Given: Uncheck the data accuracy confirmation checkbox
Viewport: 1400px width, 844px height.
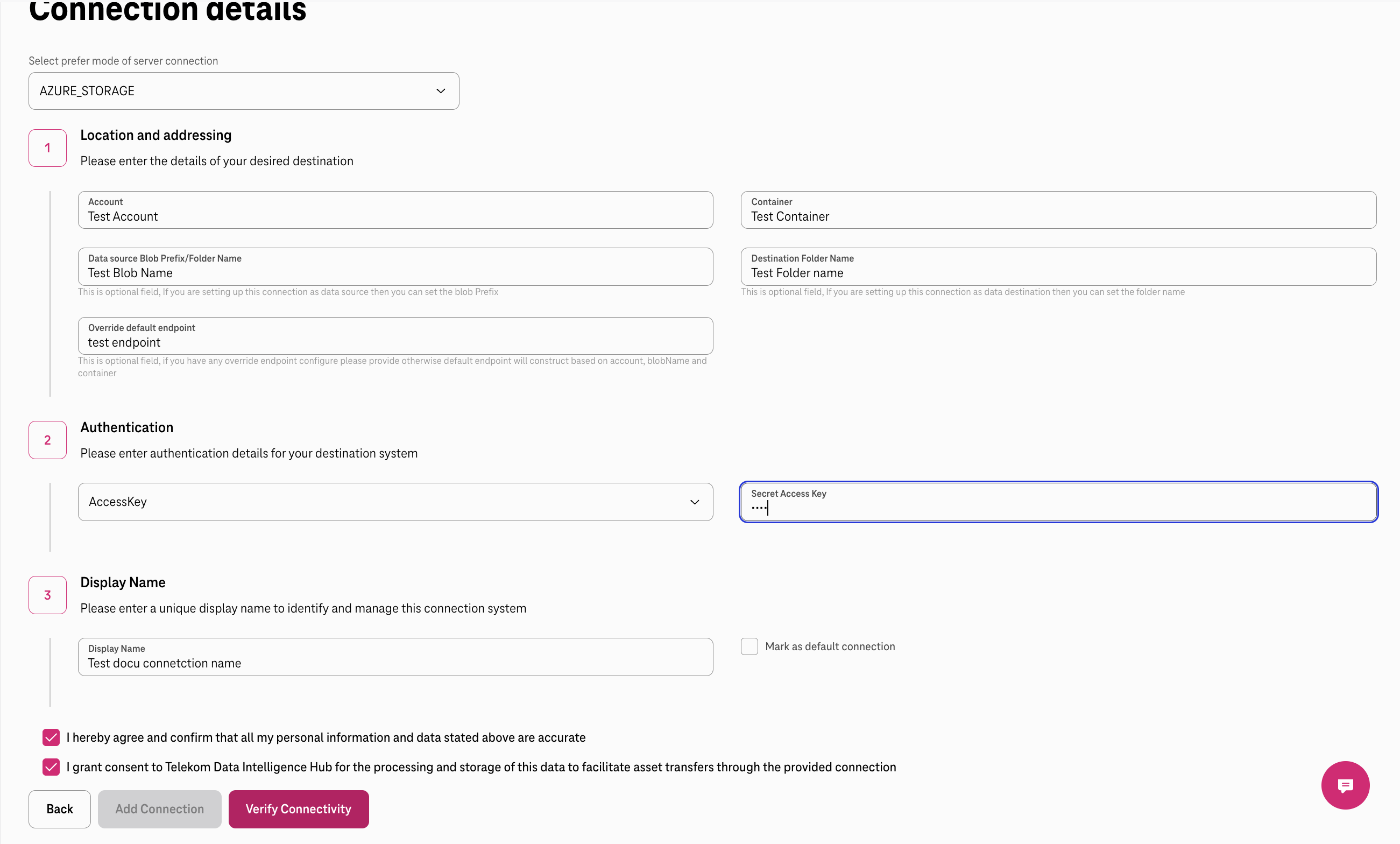Looking at the screenshot, I should click(51, 737).
